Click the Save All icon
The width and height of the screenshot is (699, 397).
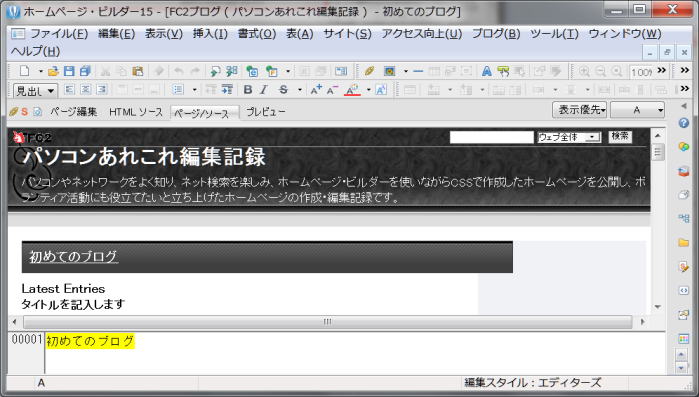coord(85,71)
